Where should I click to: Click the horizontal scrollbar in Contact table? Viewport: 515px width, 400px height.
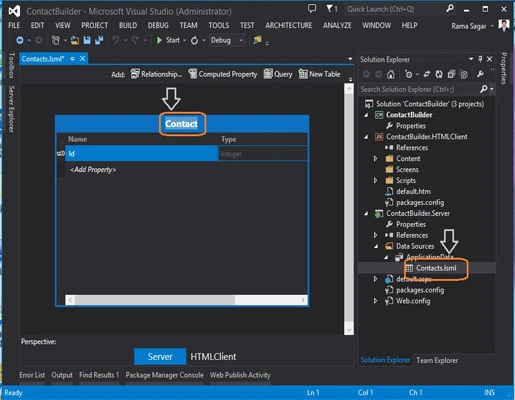click(x=186, y=300)
